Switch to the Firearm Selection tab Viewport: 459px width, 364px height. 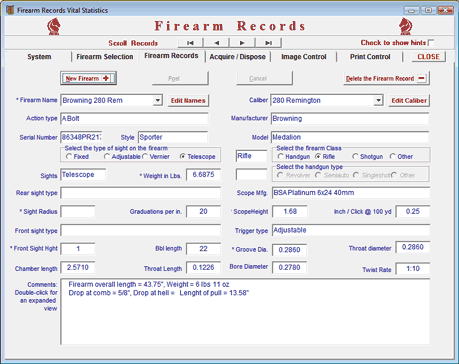[105, 57]
